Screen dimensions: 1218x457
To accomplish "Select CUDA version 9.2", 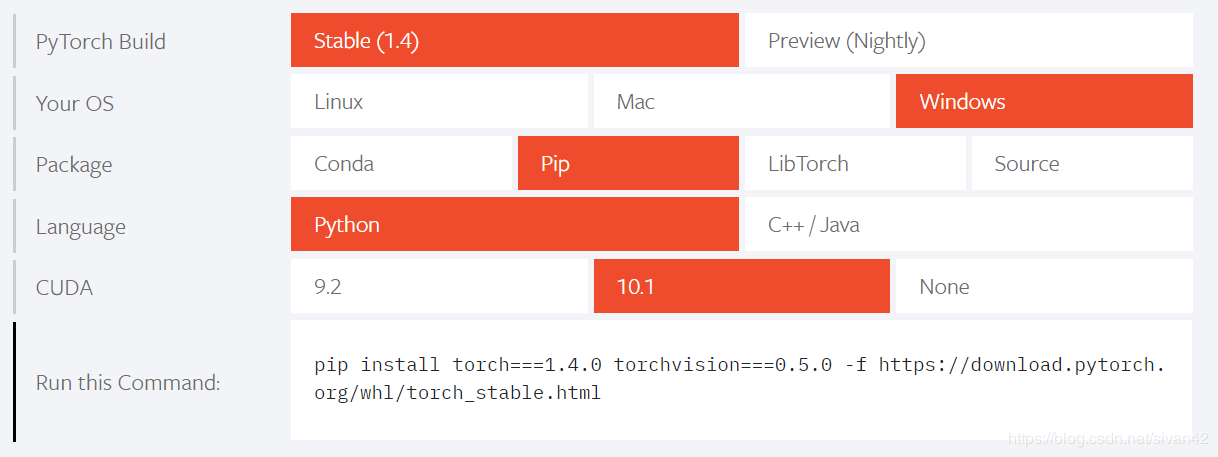I will tap(439, 287).
